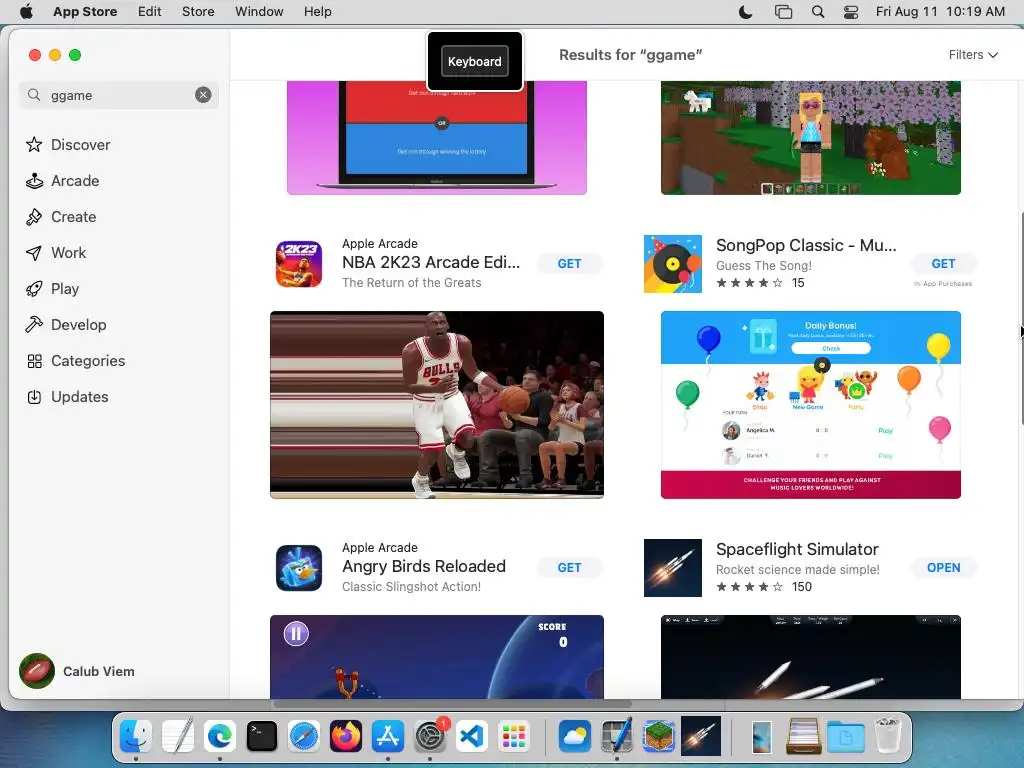
Task: View the Angry Birds gameplay screenshot
Action: (437, 657)
